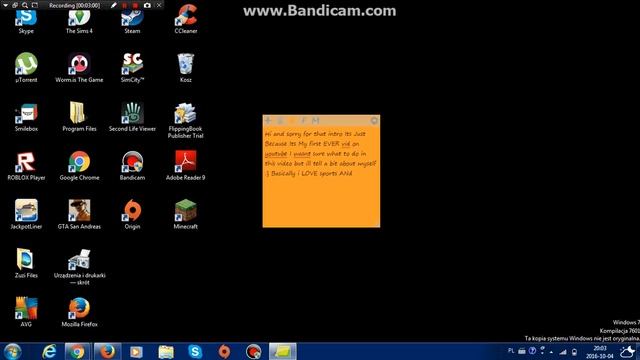Select the AVG desktop icon

pos(26,312)
